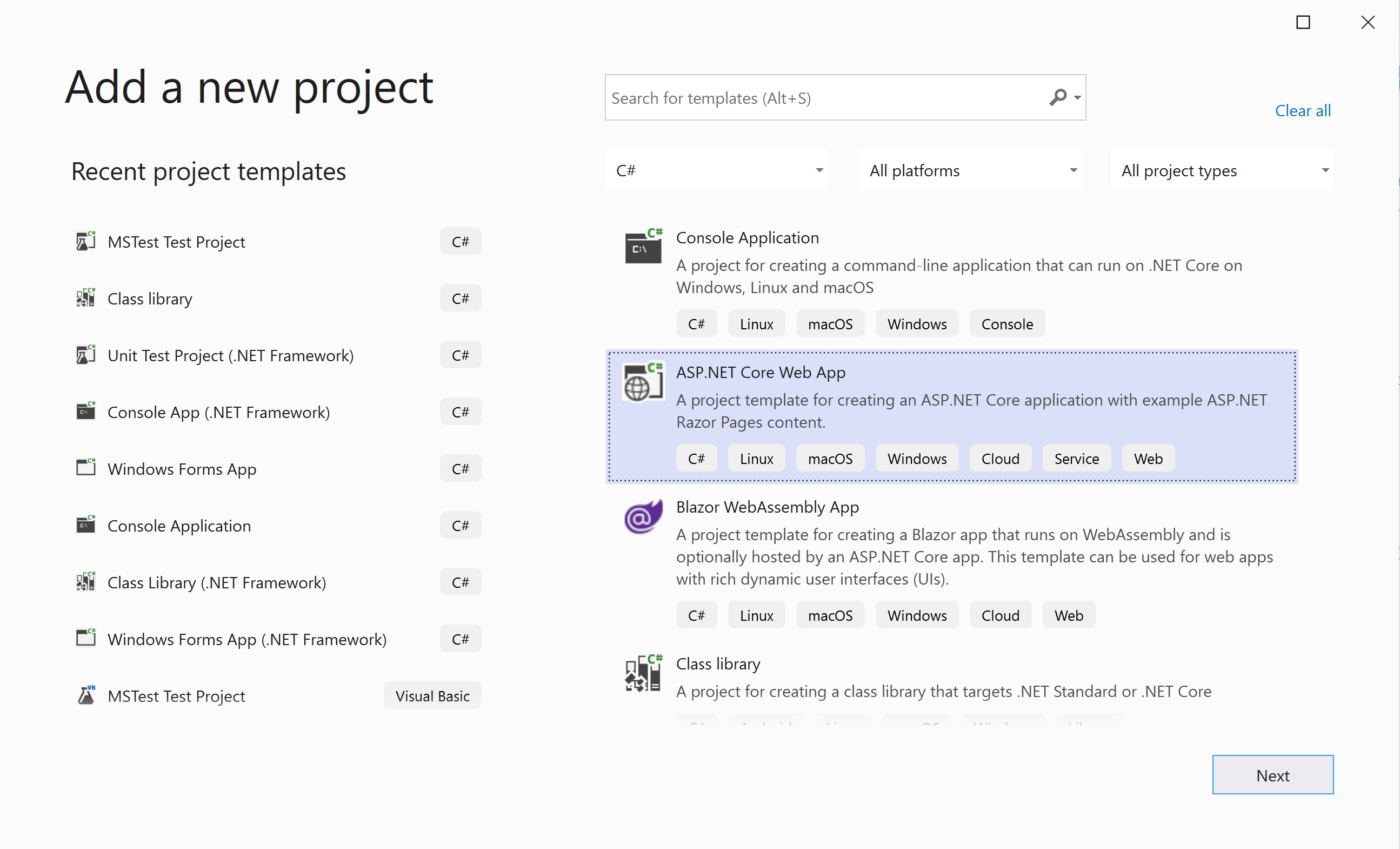The width and height of the screenshot is (1400, 849).
Task: Choose recent Class Library (.NET Framework)
Action: click(x=278, y=582)
